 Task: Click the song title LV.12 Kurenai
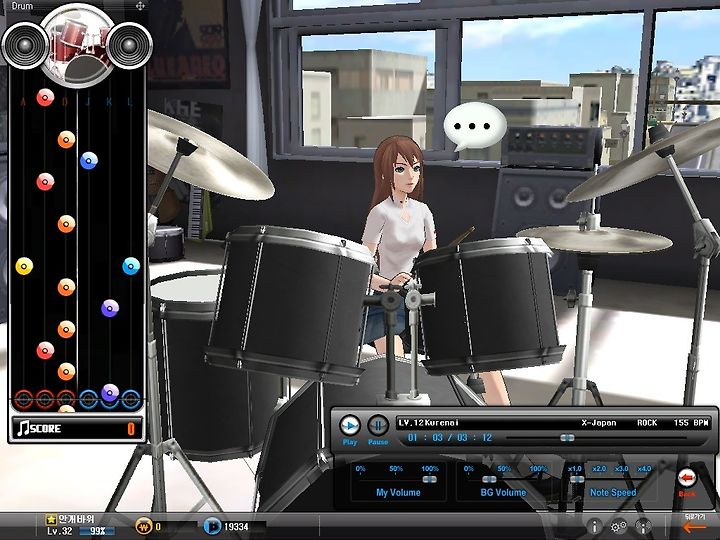(428, 423)
